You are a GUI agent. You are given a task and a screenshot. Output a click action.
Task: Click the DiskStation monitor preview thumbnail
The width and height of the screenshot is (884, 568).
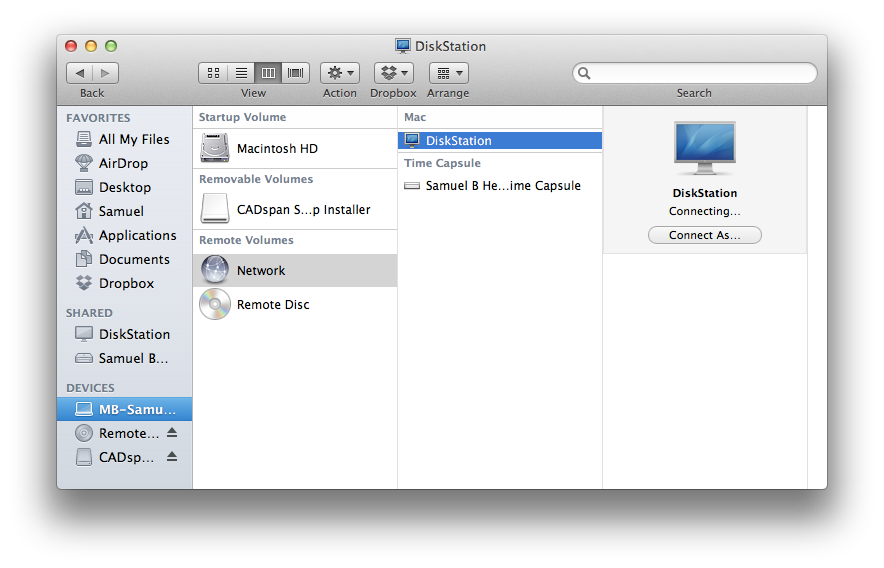705,148
